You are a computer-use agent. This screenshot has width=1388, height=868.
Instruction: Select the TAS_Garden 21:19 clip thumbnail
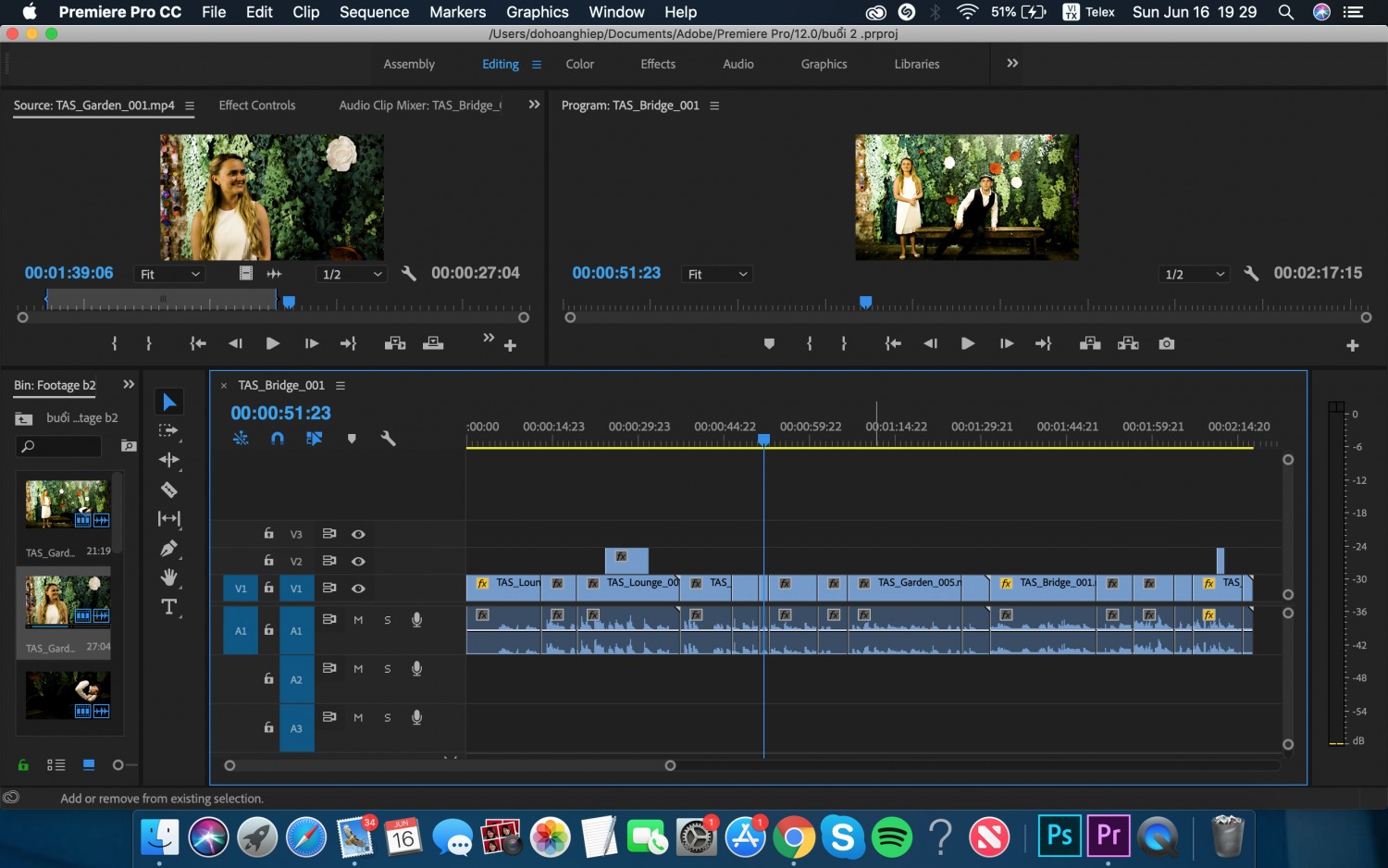click(x=68, y=505)
